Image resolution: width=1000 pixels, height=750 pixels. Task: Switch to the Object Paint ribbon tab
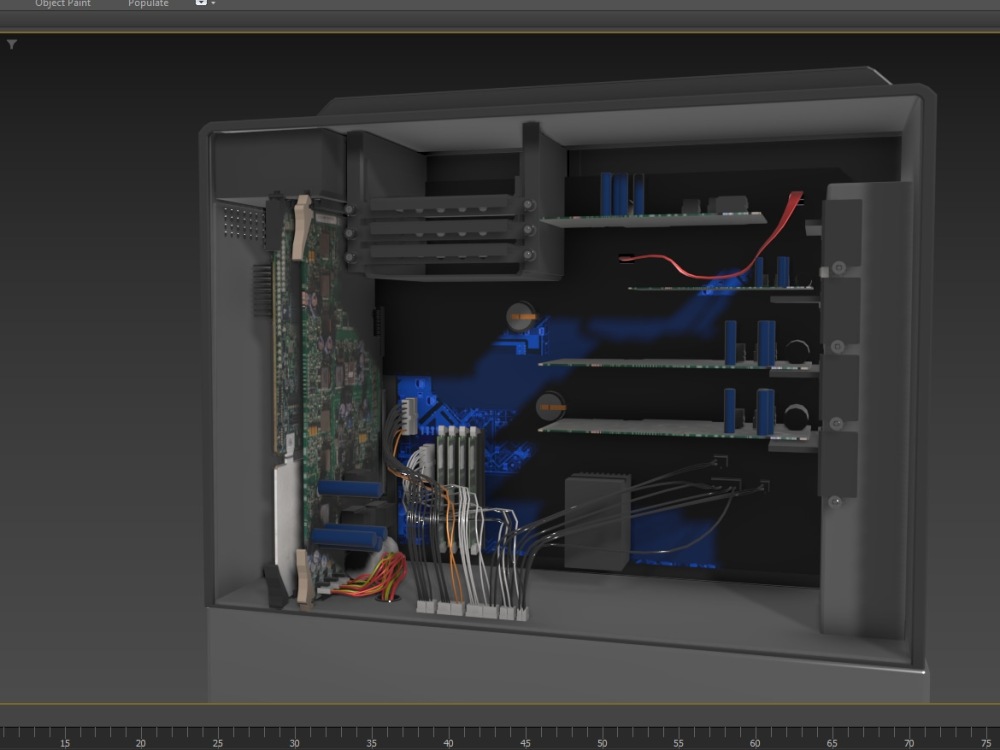[62, 4]
